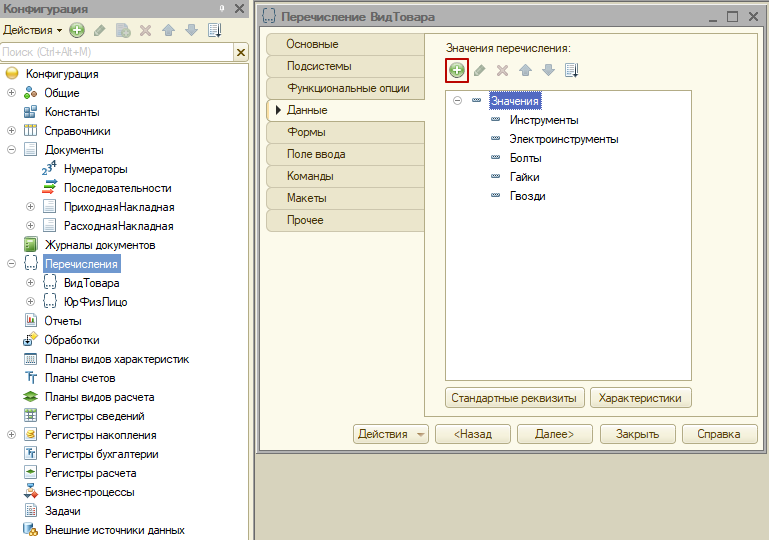This screenshot has height=540, width=769.
Task: Expand the ВидТовара enumeration
Action: [30, 283]
